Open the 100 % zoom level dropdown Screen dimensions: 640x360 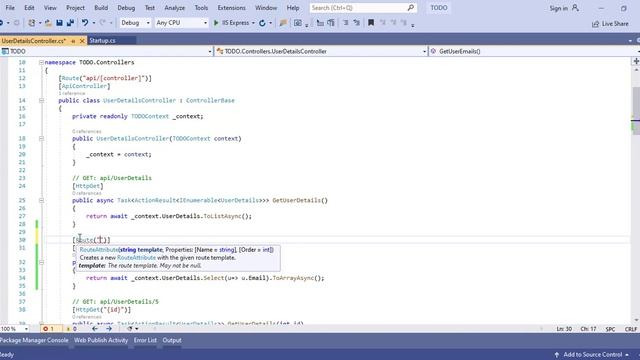click(15, 329)
